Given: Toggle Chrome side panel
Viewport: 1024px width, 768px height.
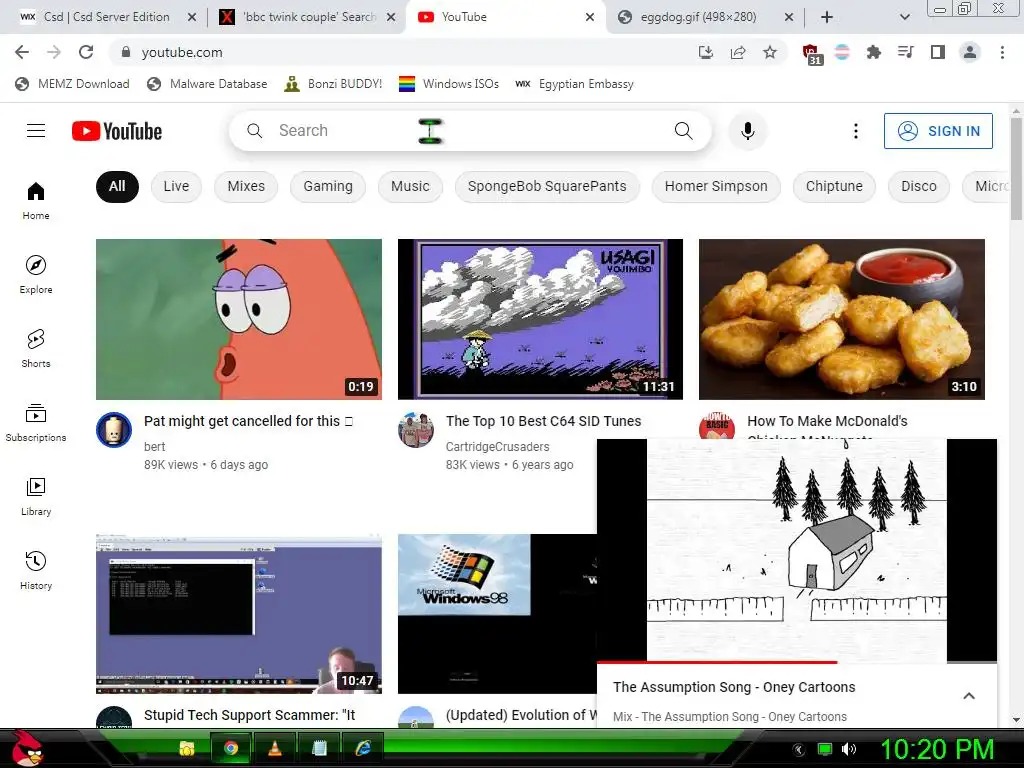Looking at the screenshot, I should click(938, 52).
